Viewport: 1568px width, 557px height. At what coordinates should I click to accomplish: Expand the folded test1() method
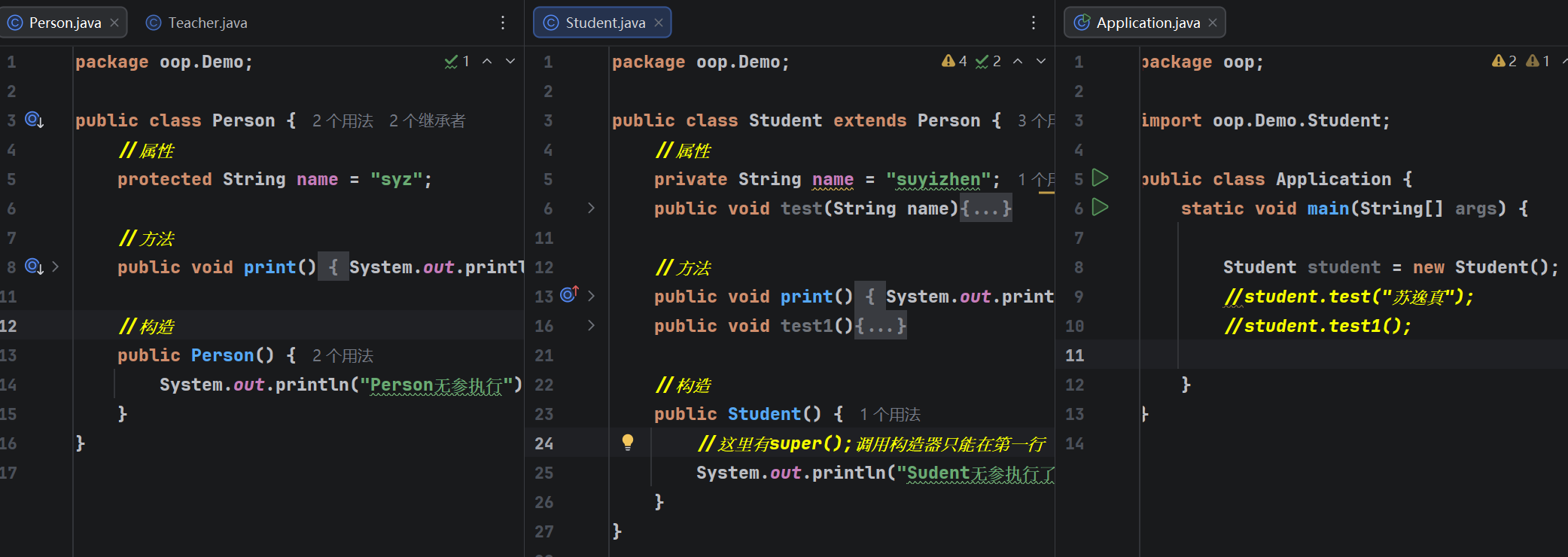click(x=592, y=325)
